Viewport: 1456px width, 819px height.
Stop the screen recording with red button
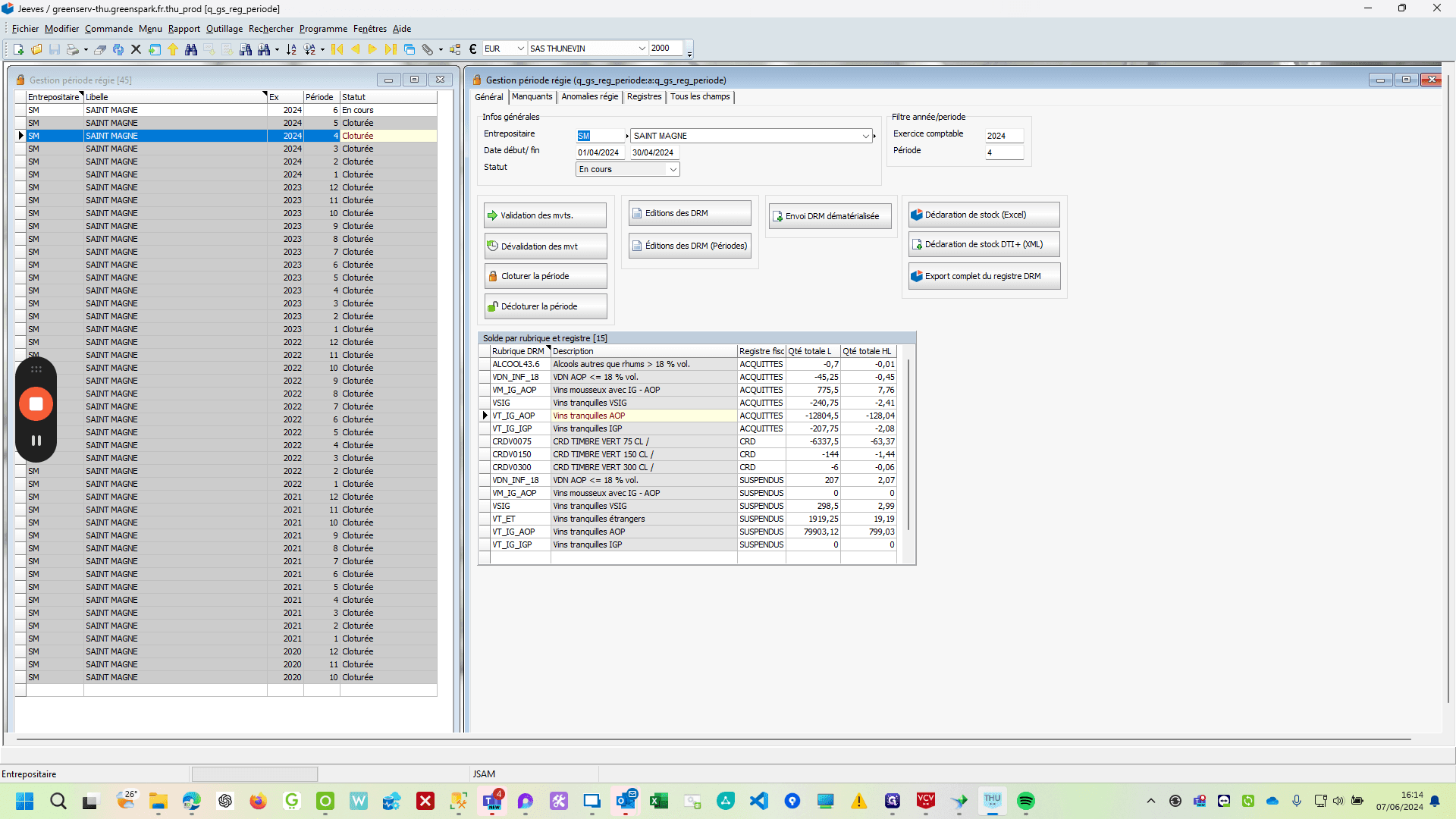click(x=36, y=403)
